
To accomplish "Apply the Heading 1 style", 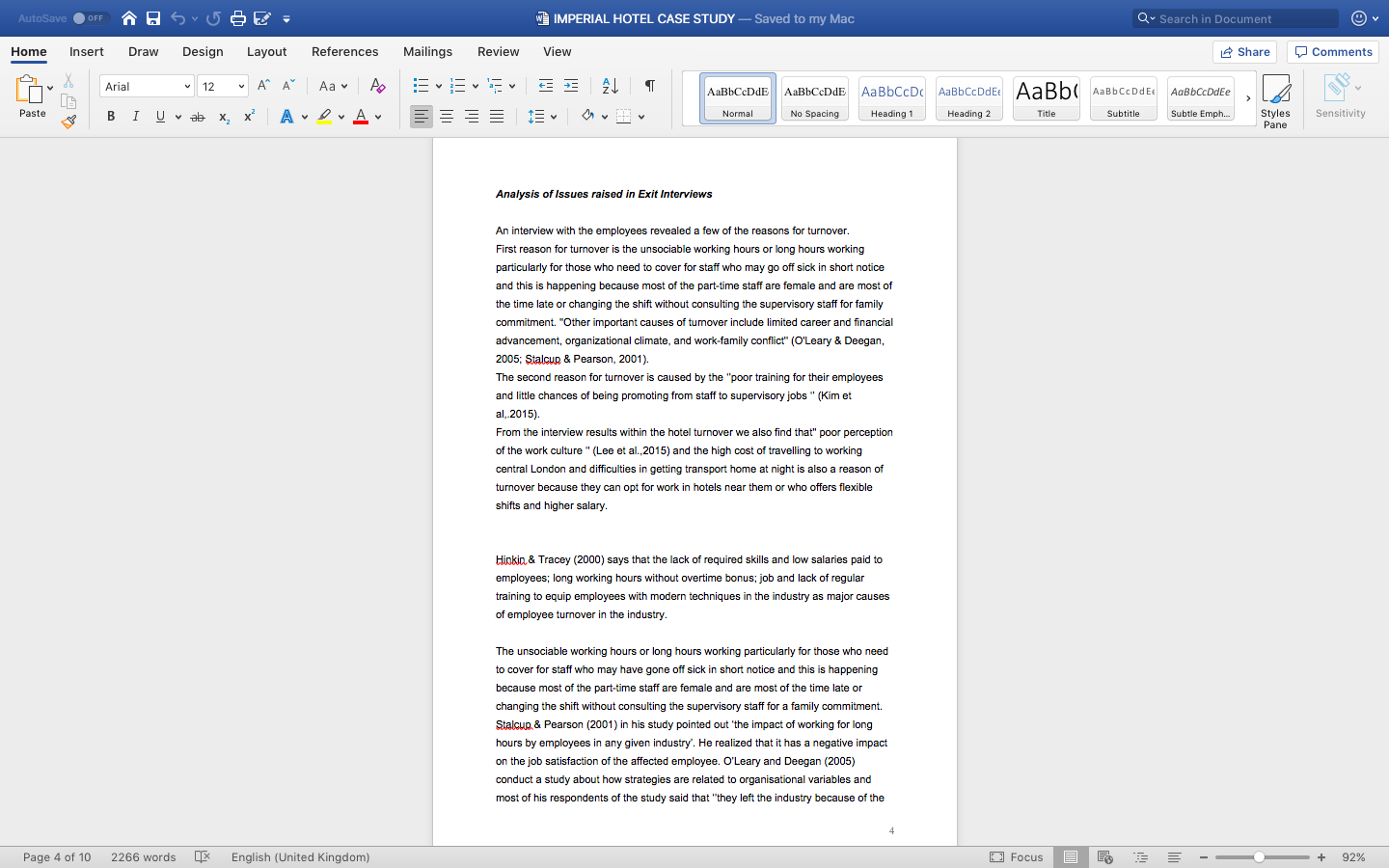I will [891, 97].
